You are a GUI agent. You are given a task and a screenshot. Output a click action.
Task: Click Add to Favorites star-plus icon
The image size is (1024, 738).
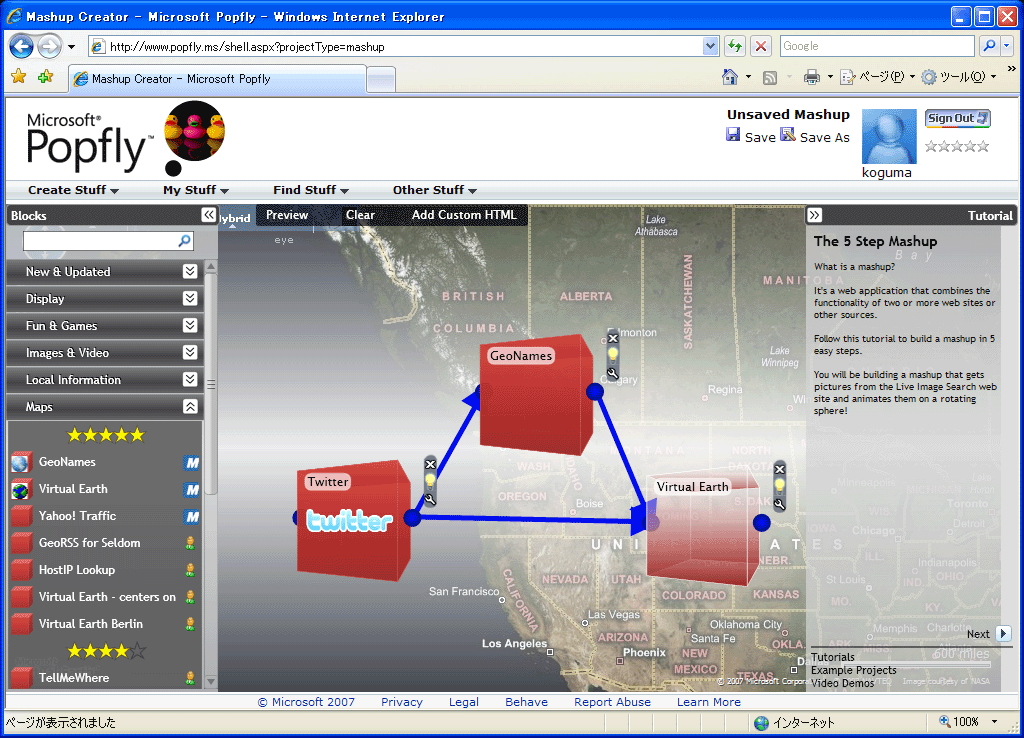(x=45, y=77)
